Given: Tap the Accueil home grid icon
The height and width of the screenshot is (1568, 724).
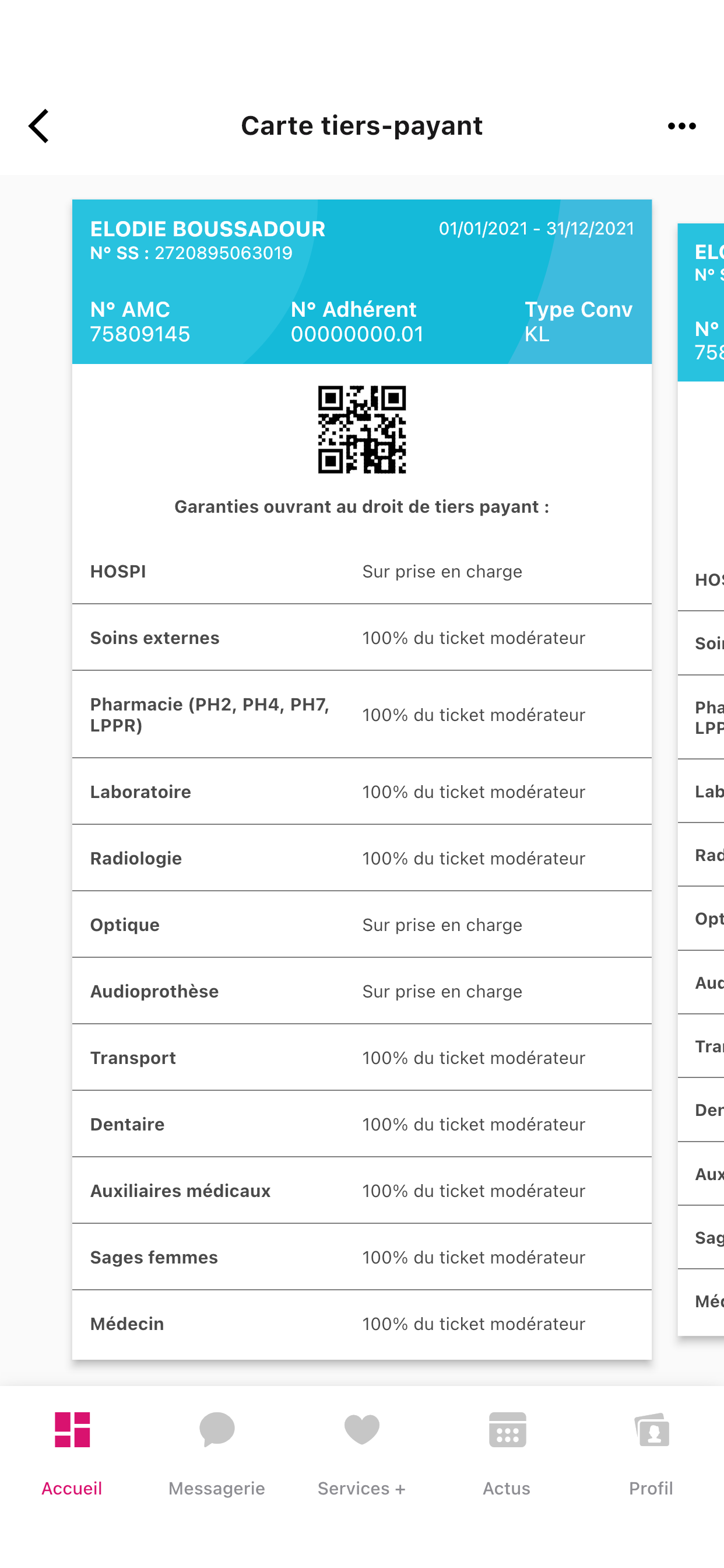Looking at the screenshot, I should (x=72, y=1429).
